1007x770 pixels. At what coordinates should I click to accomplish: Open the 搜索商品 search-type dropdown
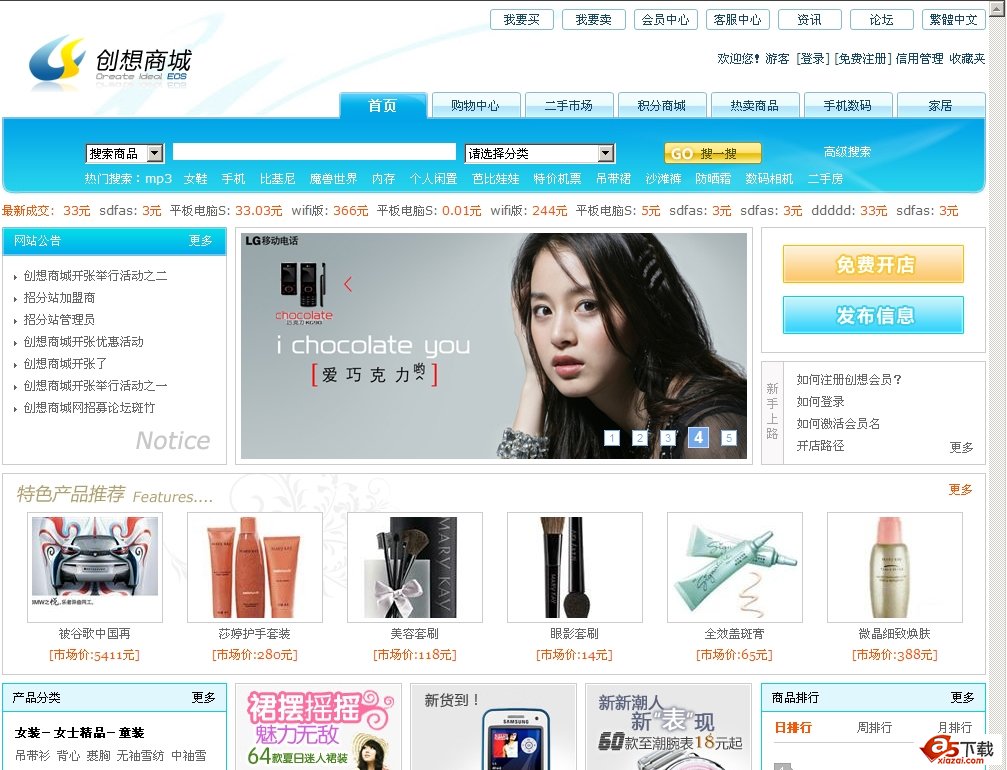123,151
